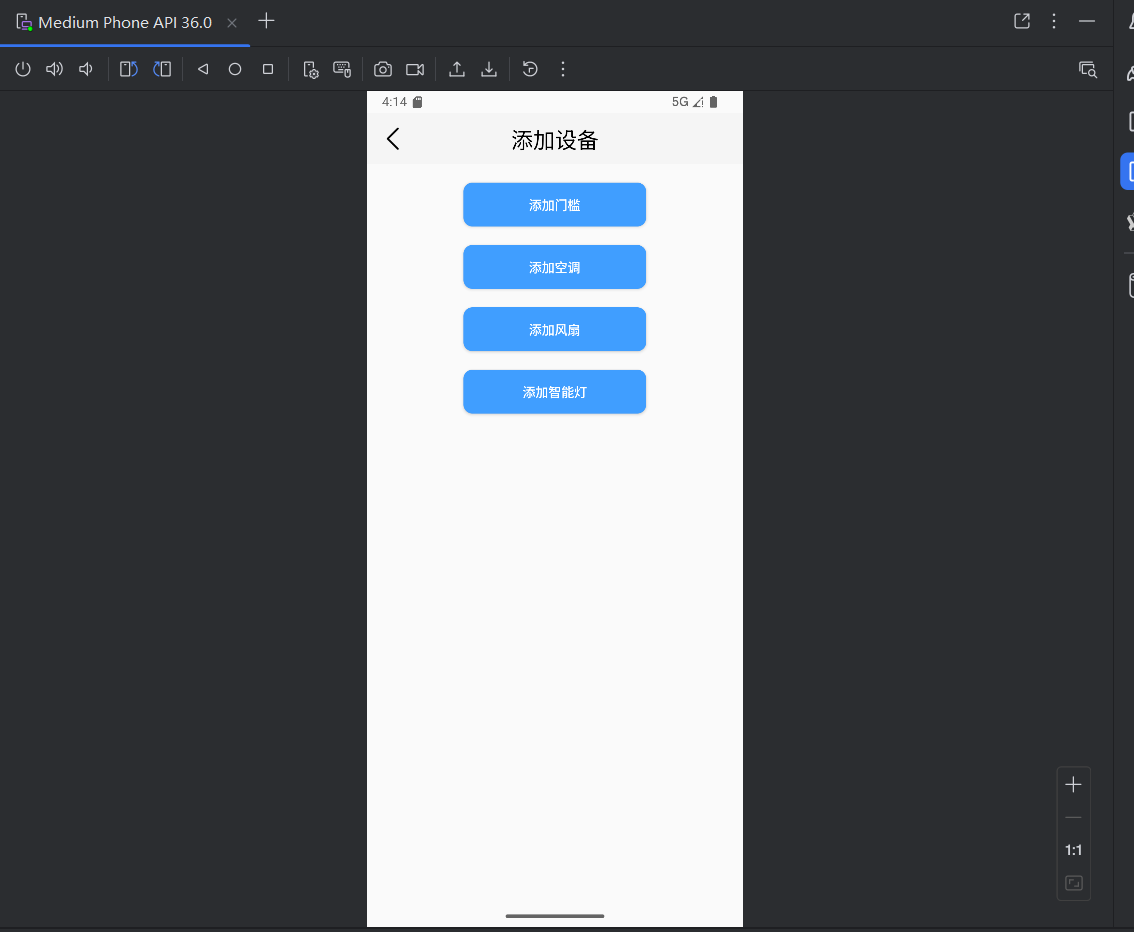Reset zoom to 1:1 actual size
Screen dimensions: 1134x932
pos(1073,850)
